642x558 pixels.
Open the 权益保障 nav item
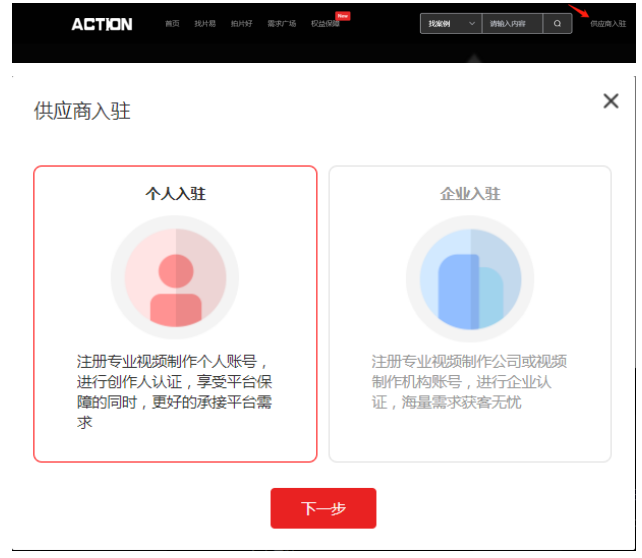click(x=325, y=24)
